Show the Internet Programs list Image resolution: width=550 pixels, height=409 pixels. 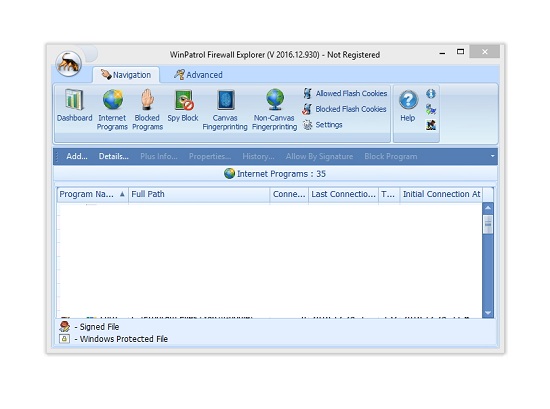click(x=112, y=110)
